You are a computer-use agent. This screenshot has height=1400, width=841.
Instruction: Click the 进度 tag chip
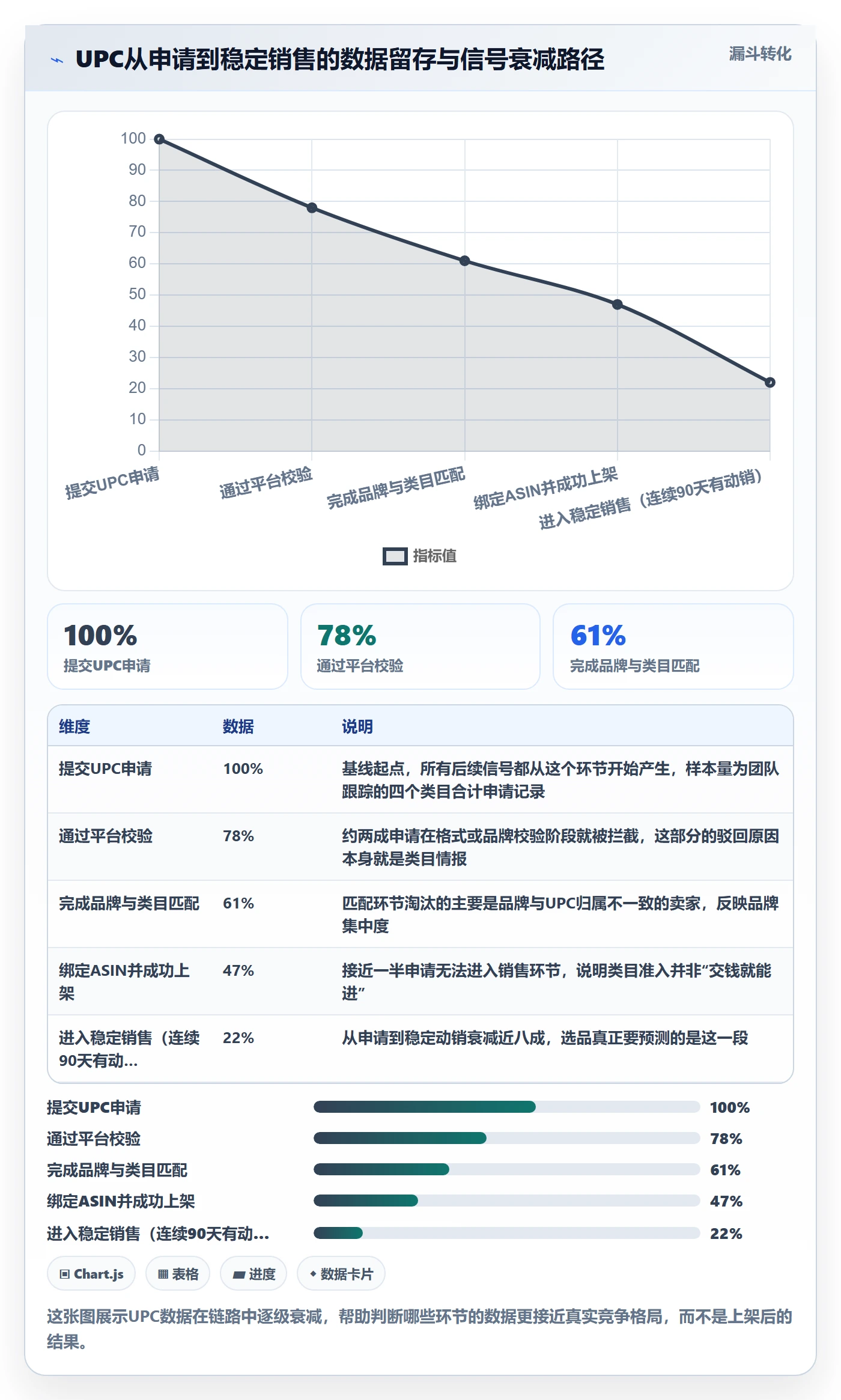click(254, 1274)
